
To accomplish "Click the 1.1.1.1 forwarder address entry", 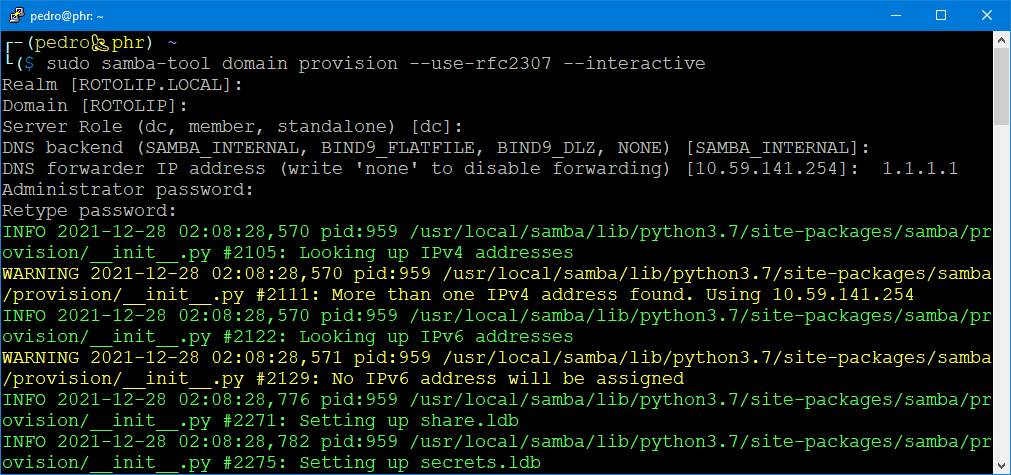I will pyautogui.click(x=920, y=169).
